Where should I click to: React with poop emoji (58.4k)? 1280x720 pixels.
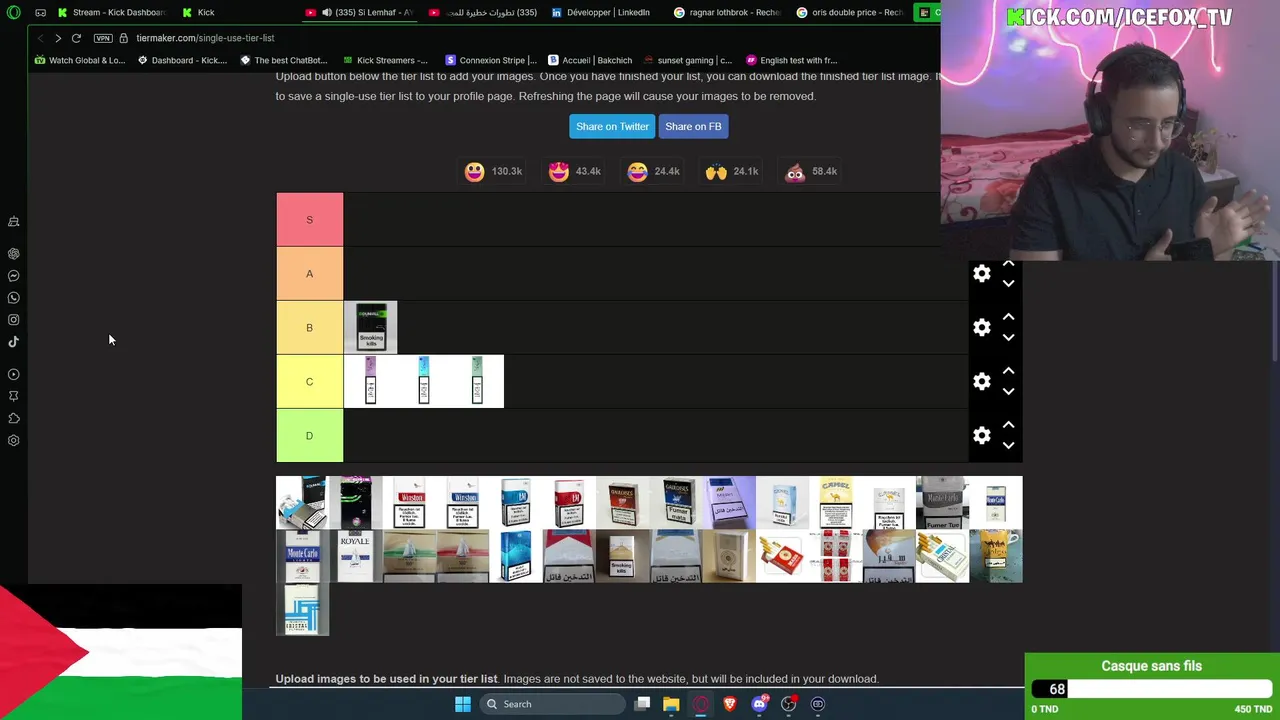coord(795,172)
